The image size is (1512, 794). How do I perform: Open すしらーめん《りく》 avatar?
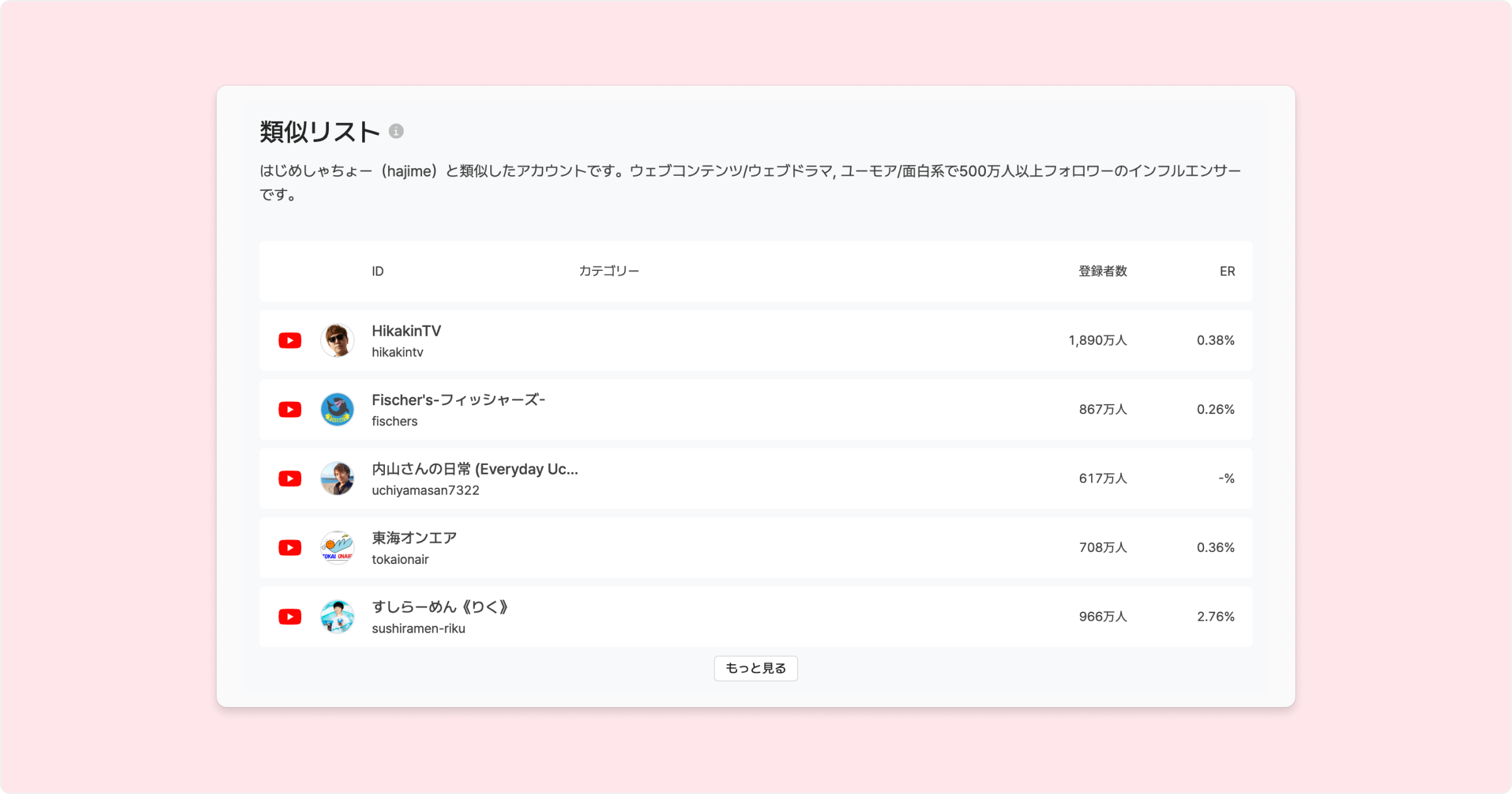pos(337,616)
